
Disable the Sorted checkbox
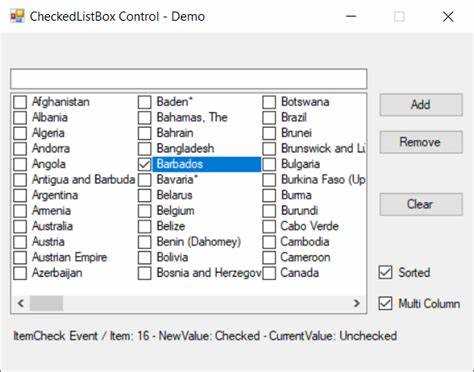[x=385, y=272]
